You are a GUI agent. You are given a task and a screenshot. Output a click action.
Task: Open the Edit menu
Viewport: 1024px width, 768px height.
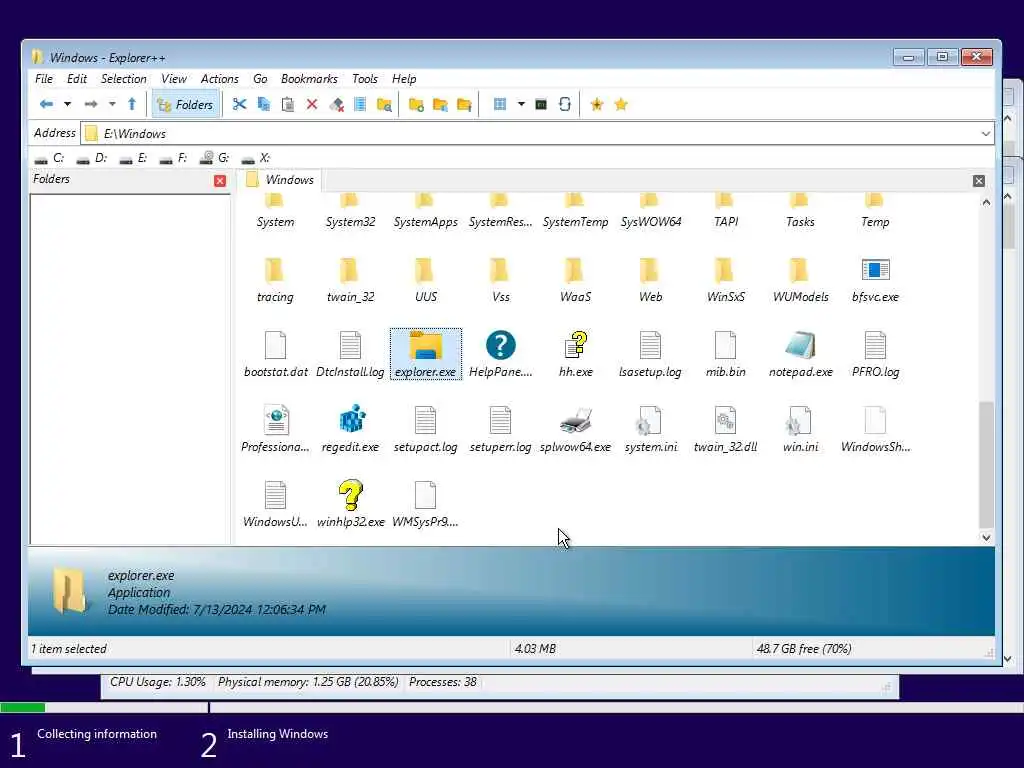[x=76, y=78]
